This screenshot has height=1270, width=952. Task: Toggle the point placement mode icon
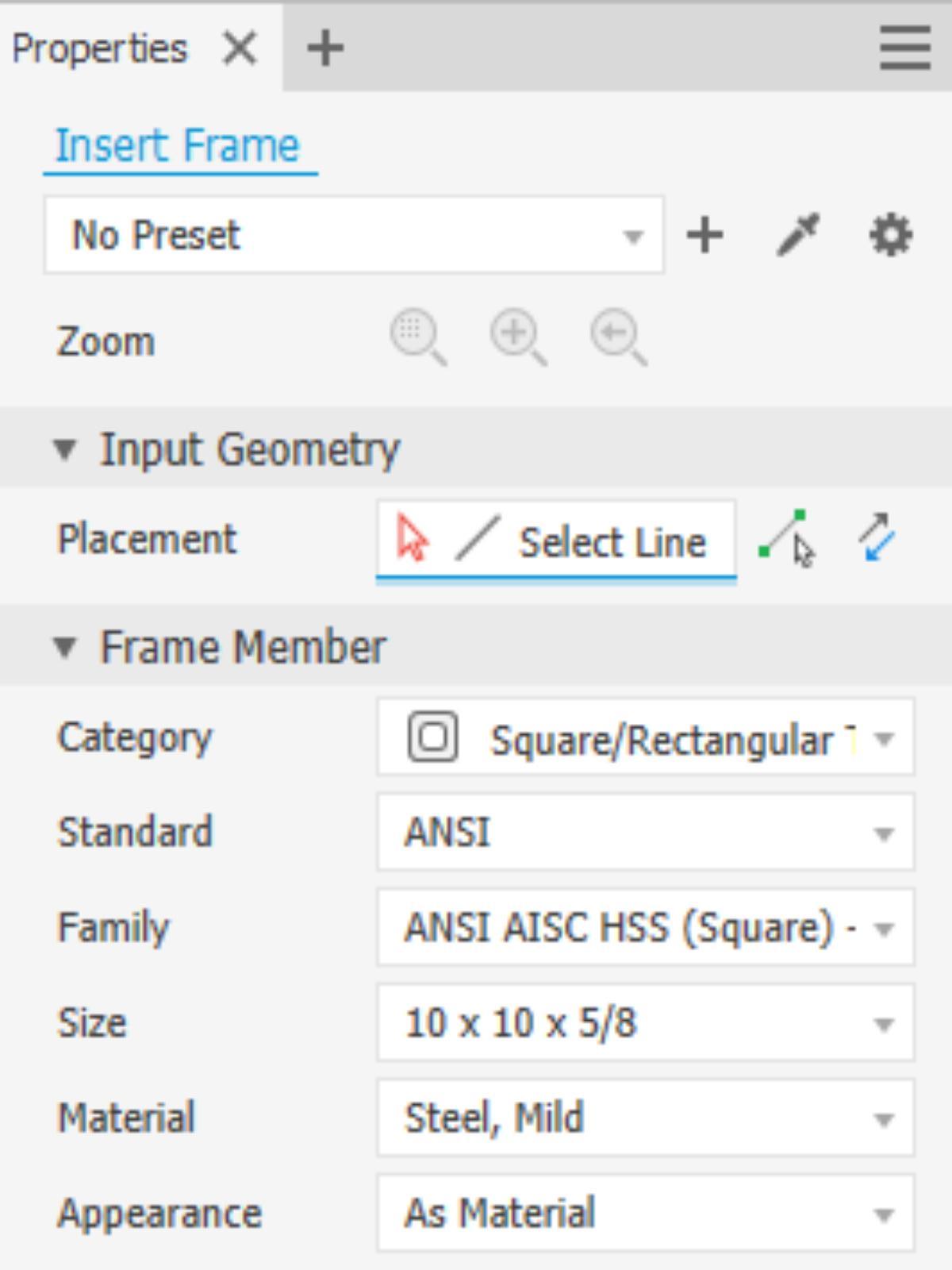[x=786, y=540]
